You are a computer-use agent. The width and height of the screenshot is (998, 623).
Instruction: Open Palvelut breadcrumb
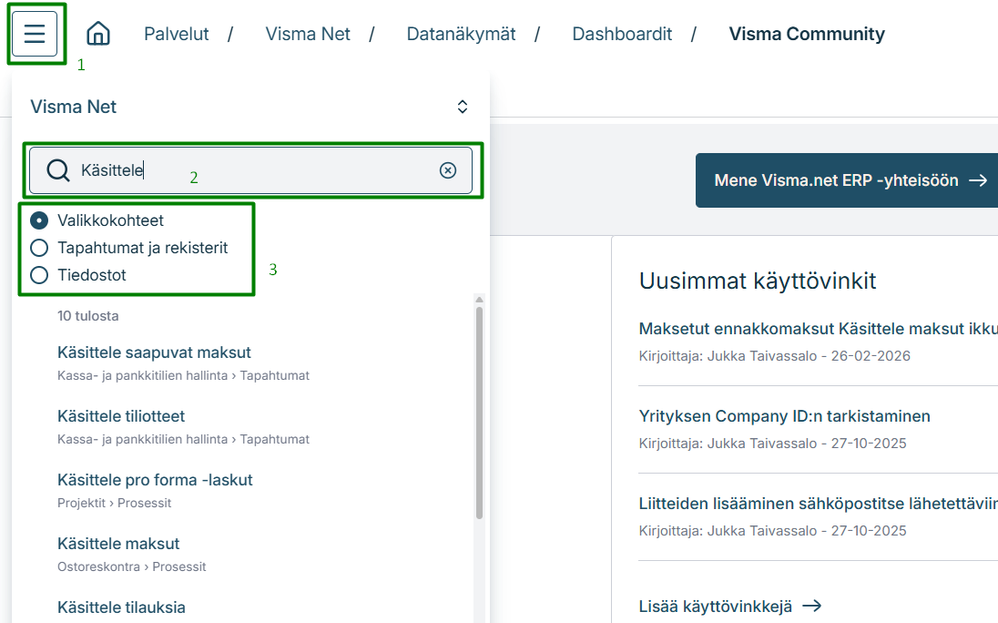[176, 34]
